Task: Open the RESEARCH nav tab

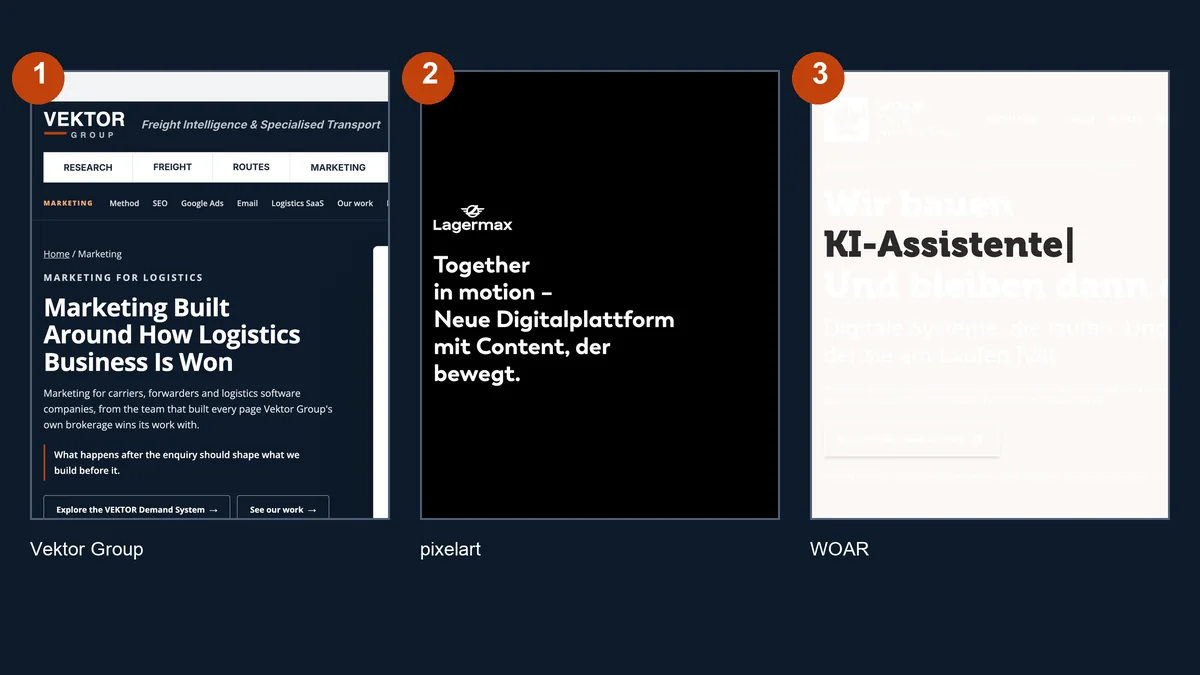Action: pos(88,167)
